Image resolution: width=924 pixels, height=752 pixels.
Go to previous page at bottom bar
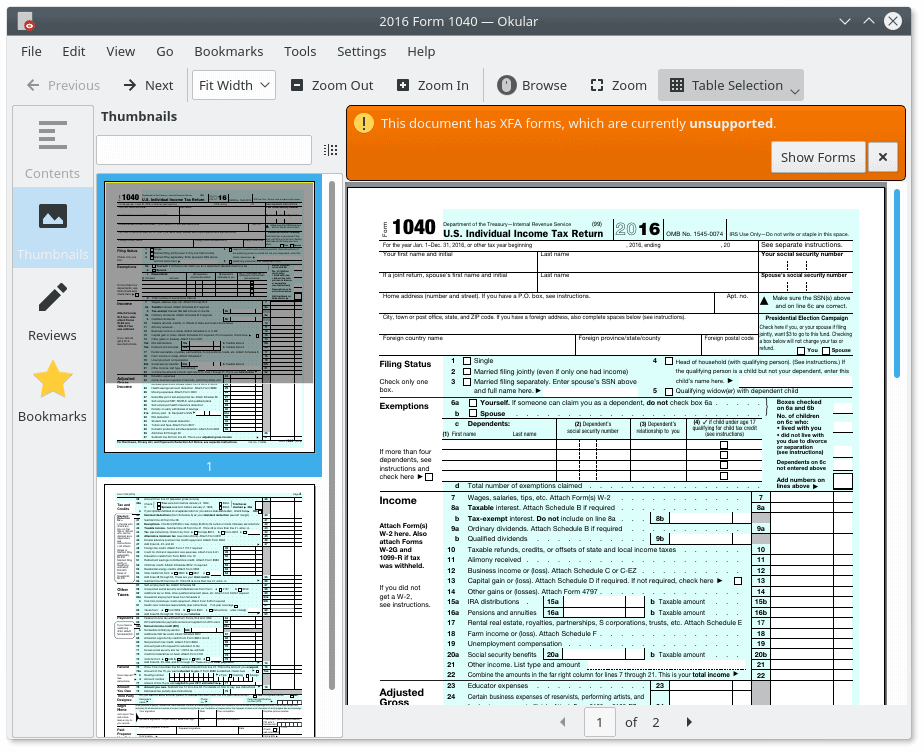click(563, 722)
